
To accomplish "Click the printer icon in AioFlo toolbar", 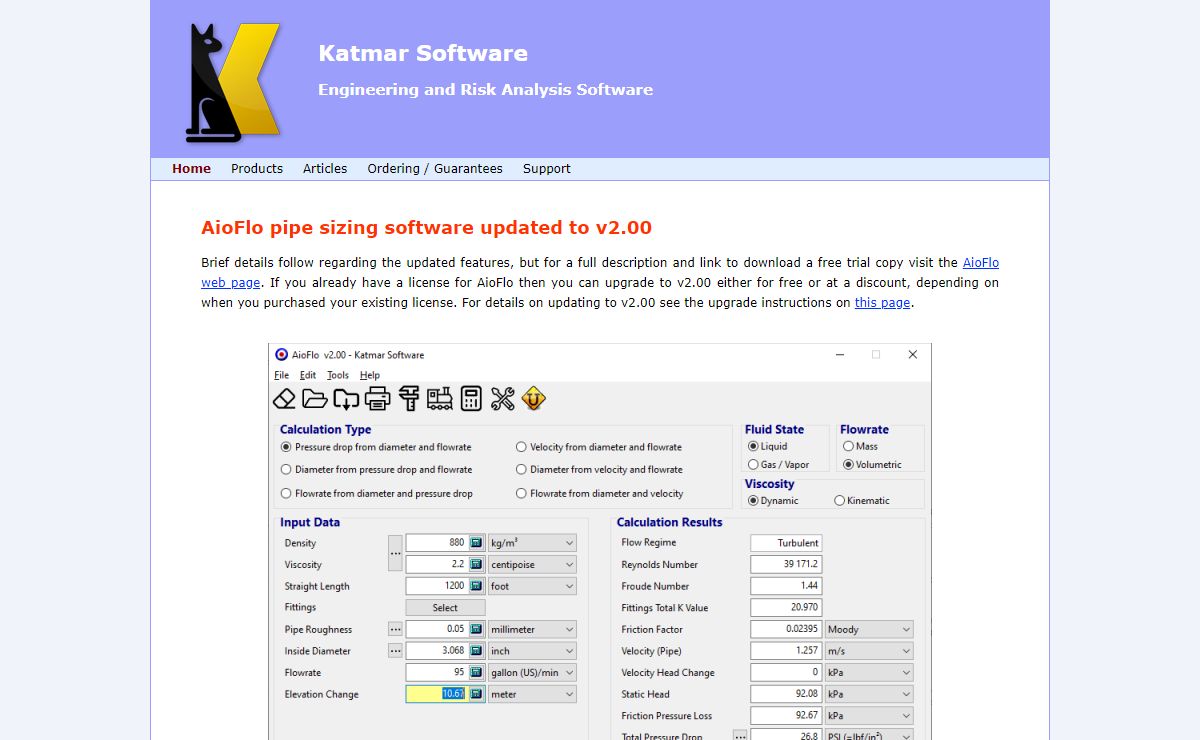I will (x=377, y=399).
